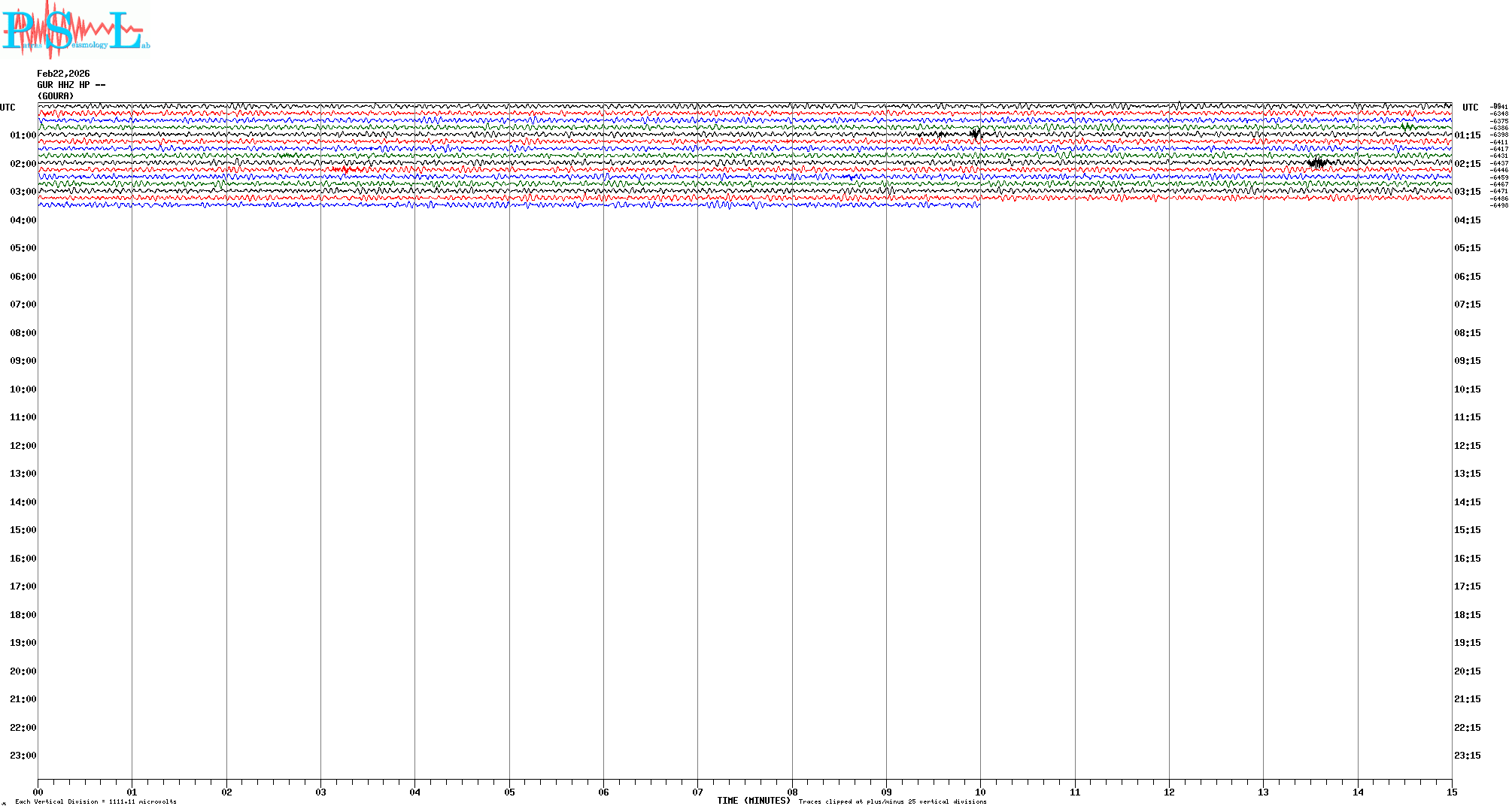The height and width of the screenshot is (812, 1512).
Task: Click the (GOURA) station name
Action: [56, 96]
